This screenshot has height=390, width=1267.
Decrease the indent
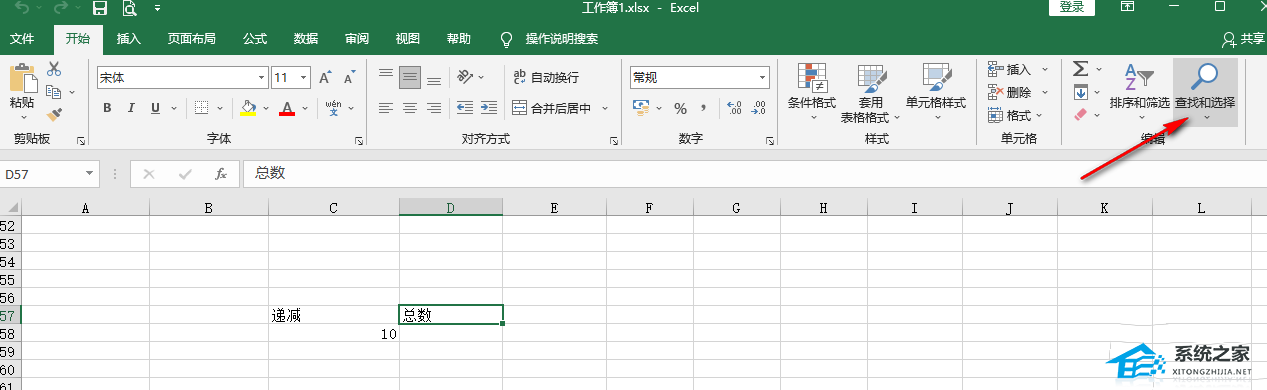pos(464,108)
